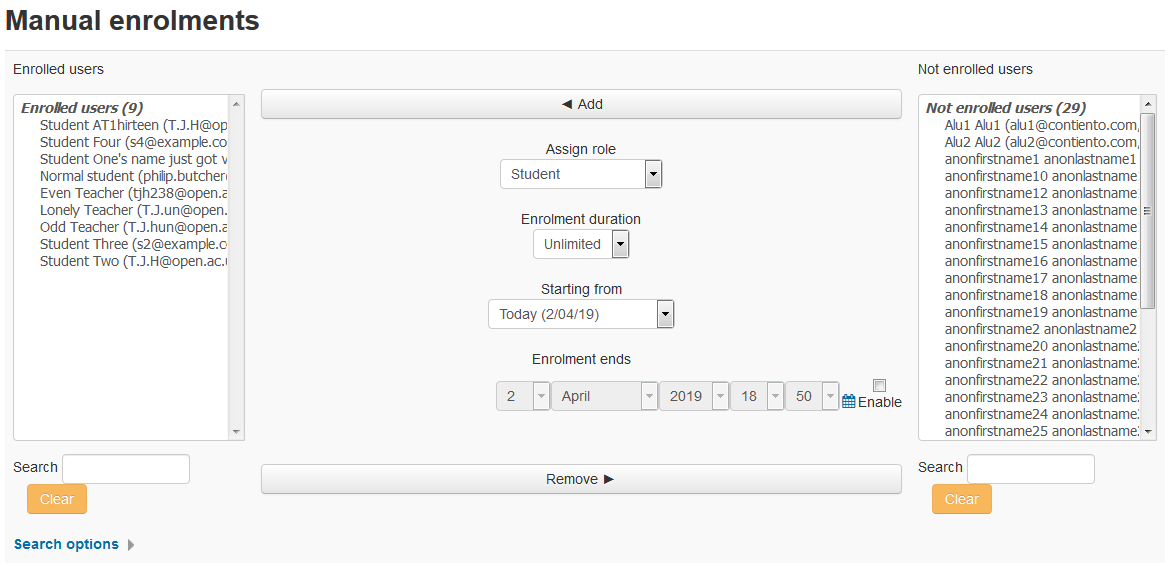
Task: Open the Assign role dropdown
Action: click(581, 174)
